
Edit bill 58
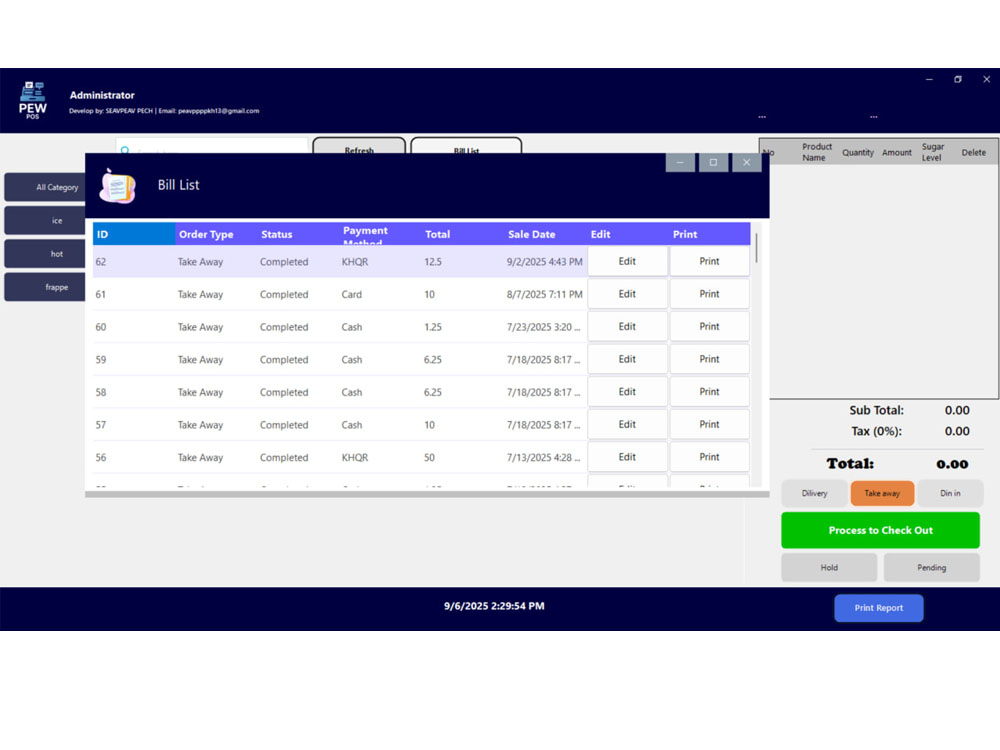pyautogui.click(x=627, y=392)
